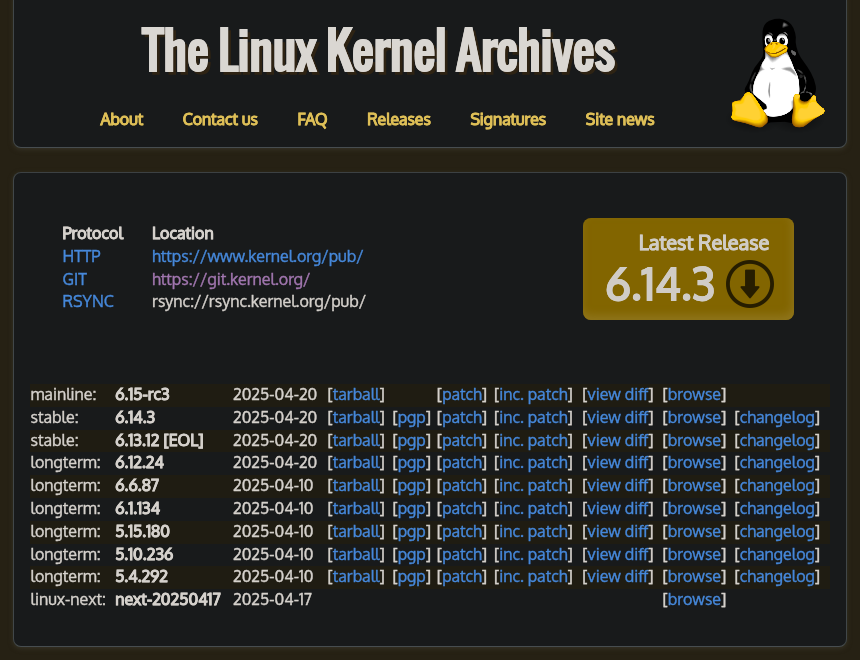Open patch for longterm 5.4.292

(x=461, y=577)
